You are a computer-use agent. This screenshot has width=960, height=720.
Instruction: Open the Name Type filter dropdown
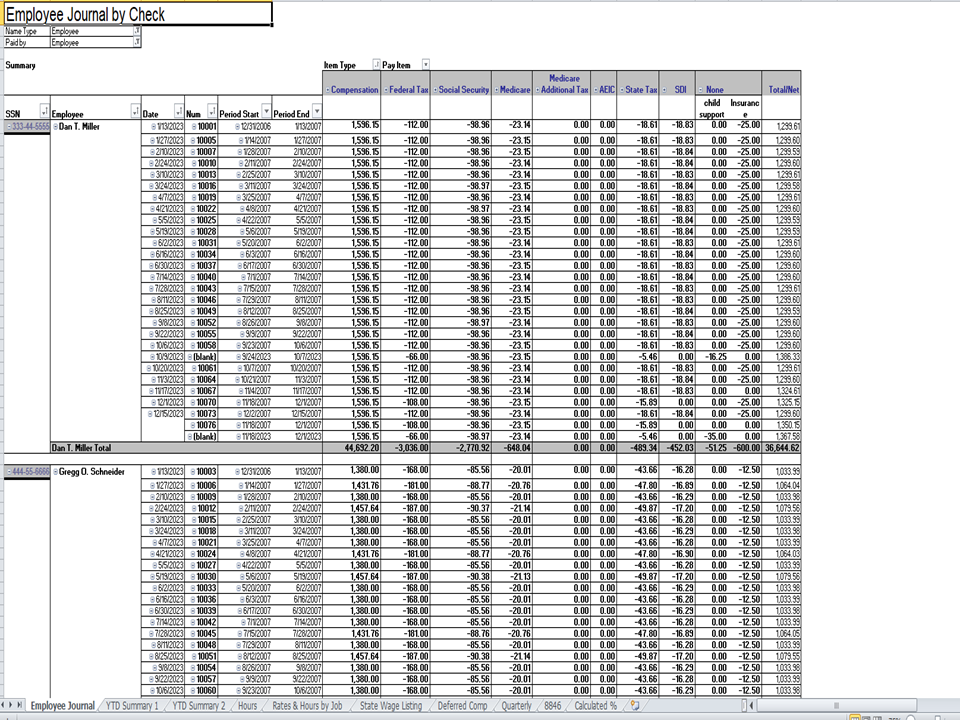[x=136, y=32]
